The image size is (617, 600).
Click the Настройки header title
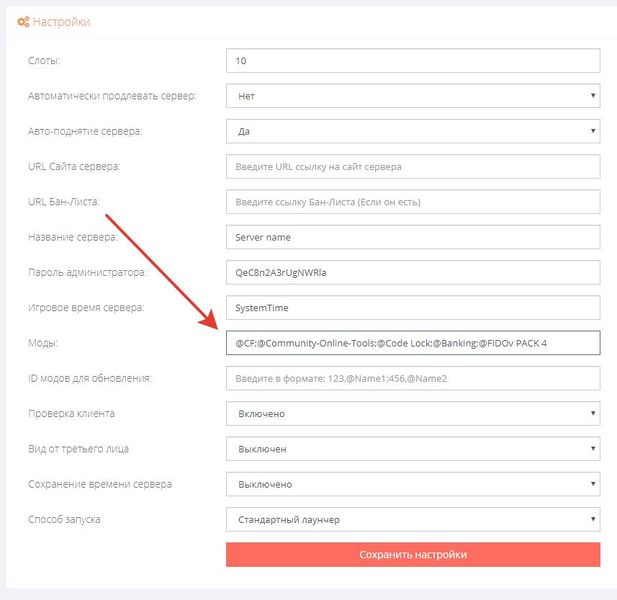pos(61,22)
